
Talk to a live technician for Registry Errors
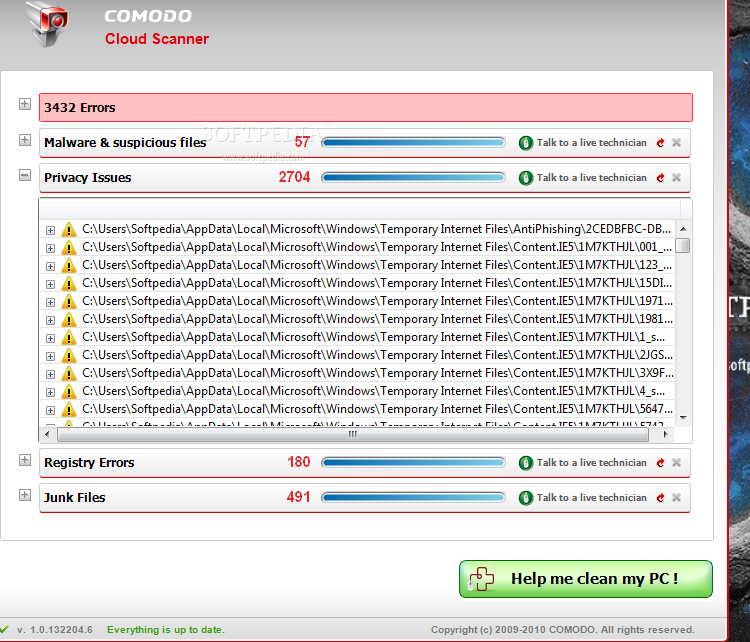[592, 463]
